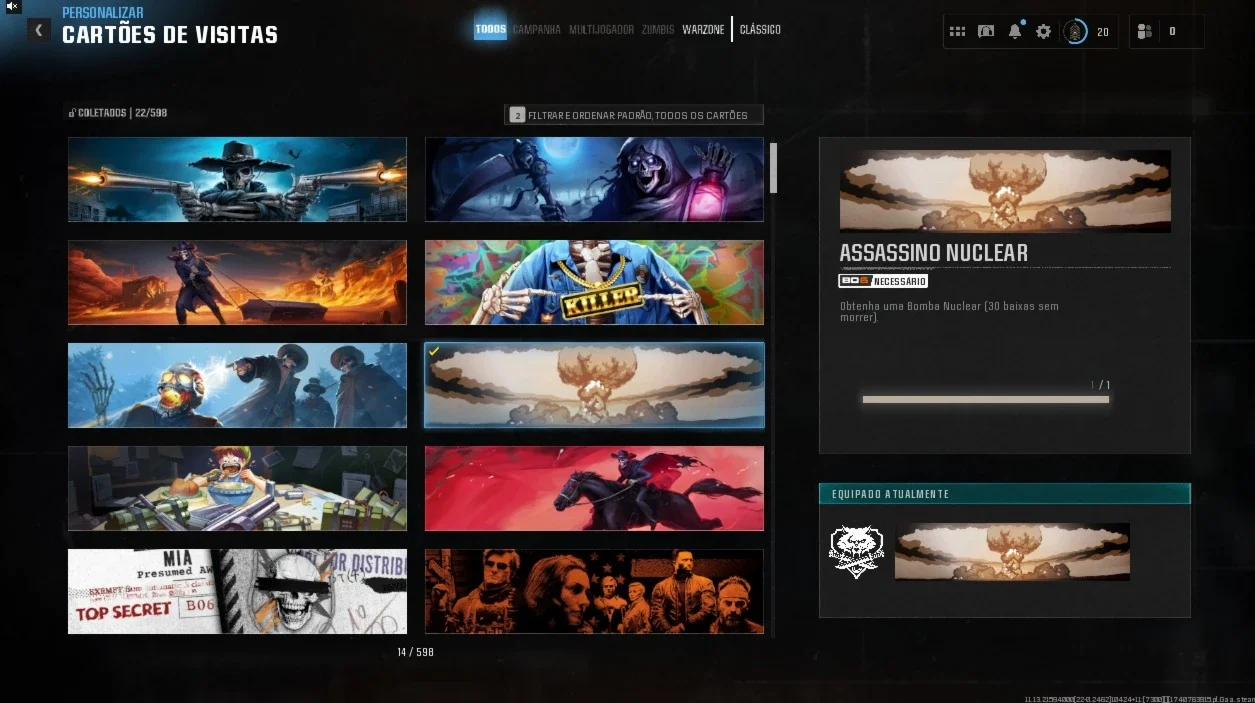This screenshot has height=703, width=1255.
Task: Click the muted speaker icon
Action: [x=12, y=6]
